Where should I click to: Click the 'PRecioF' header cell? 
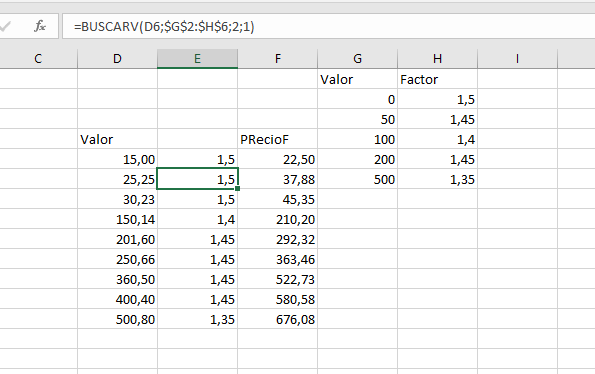(277, 139)
